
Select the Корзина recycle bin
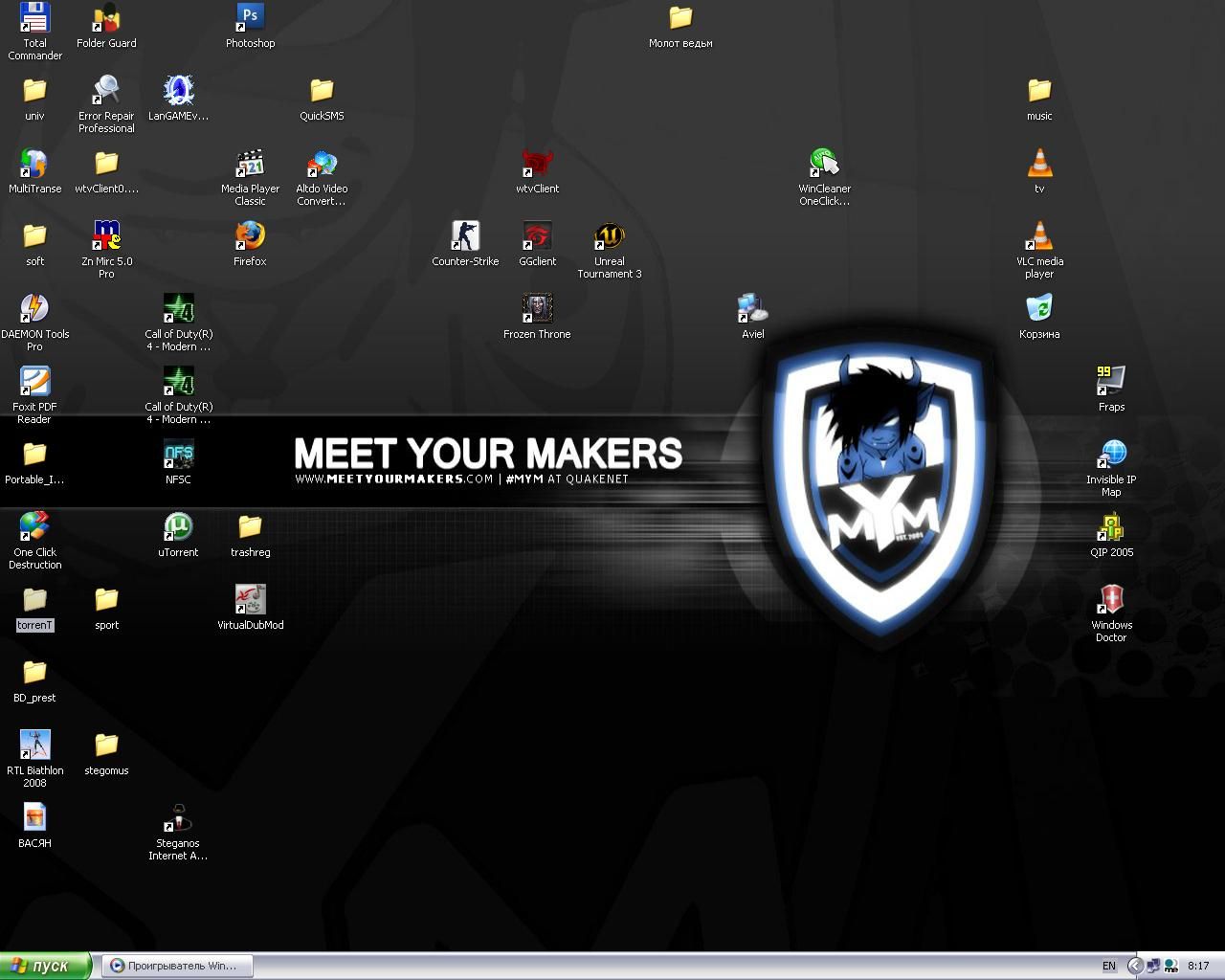point(1039,308)
